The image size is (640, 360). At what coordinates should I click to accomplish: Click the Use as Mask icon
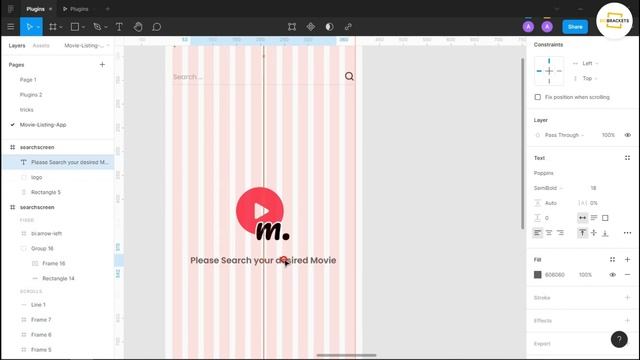[x=329, y=27]
